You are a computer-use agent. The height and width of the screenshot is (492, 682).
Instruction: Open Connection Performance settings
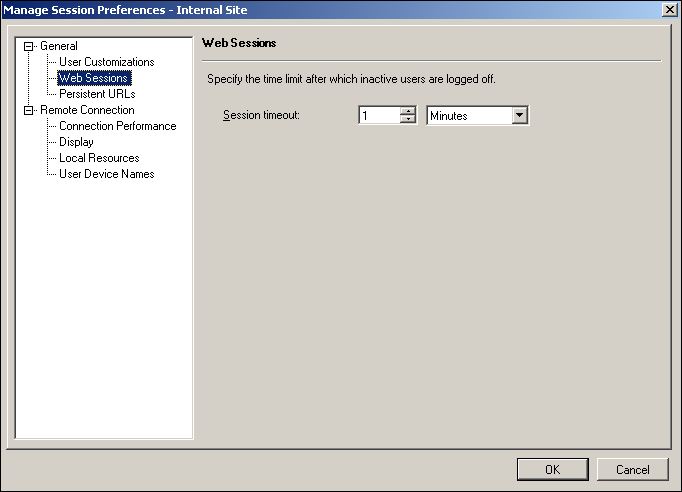click(117, 126)
